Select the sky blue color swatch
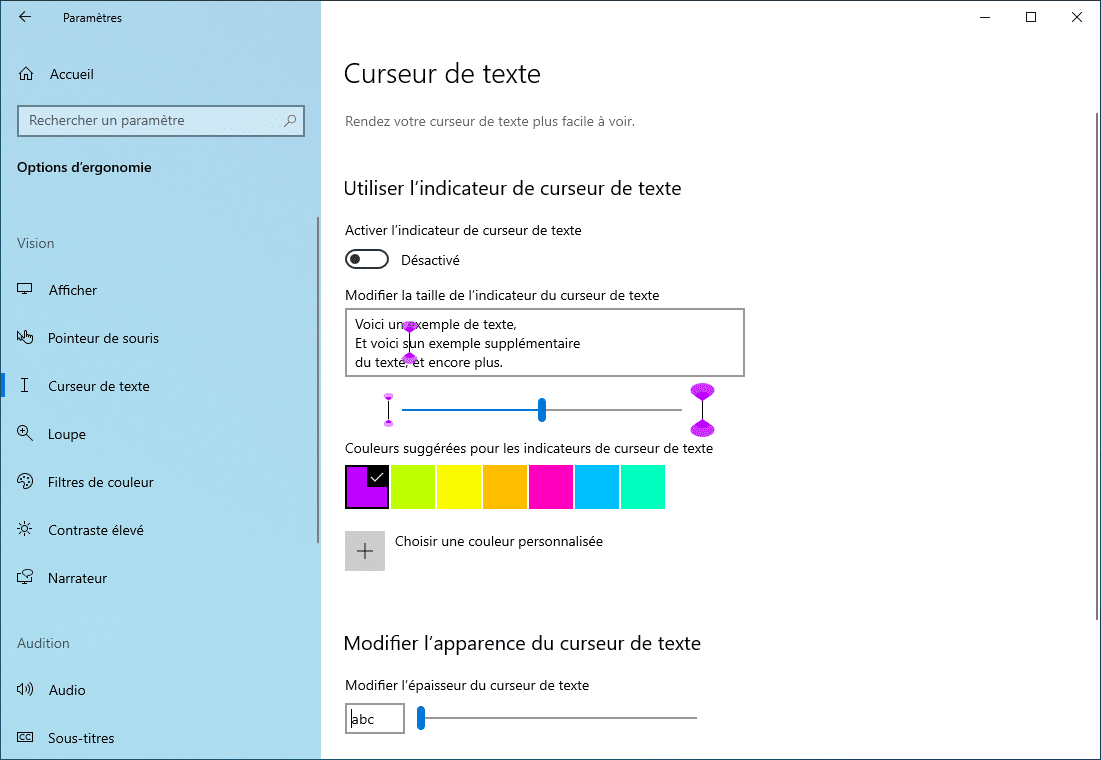This screenshot has height=760, width=1101. [597, 487]
